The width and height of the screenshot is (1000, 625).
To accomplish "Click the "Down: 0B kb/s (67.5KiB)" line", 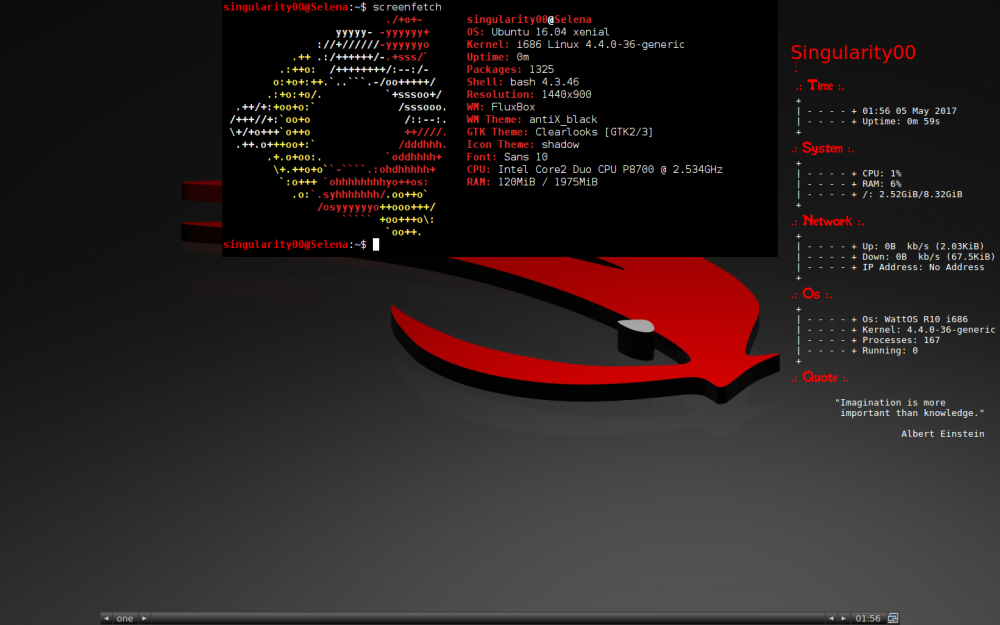I will [x=929, y=257].
